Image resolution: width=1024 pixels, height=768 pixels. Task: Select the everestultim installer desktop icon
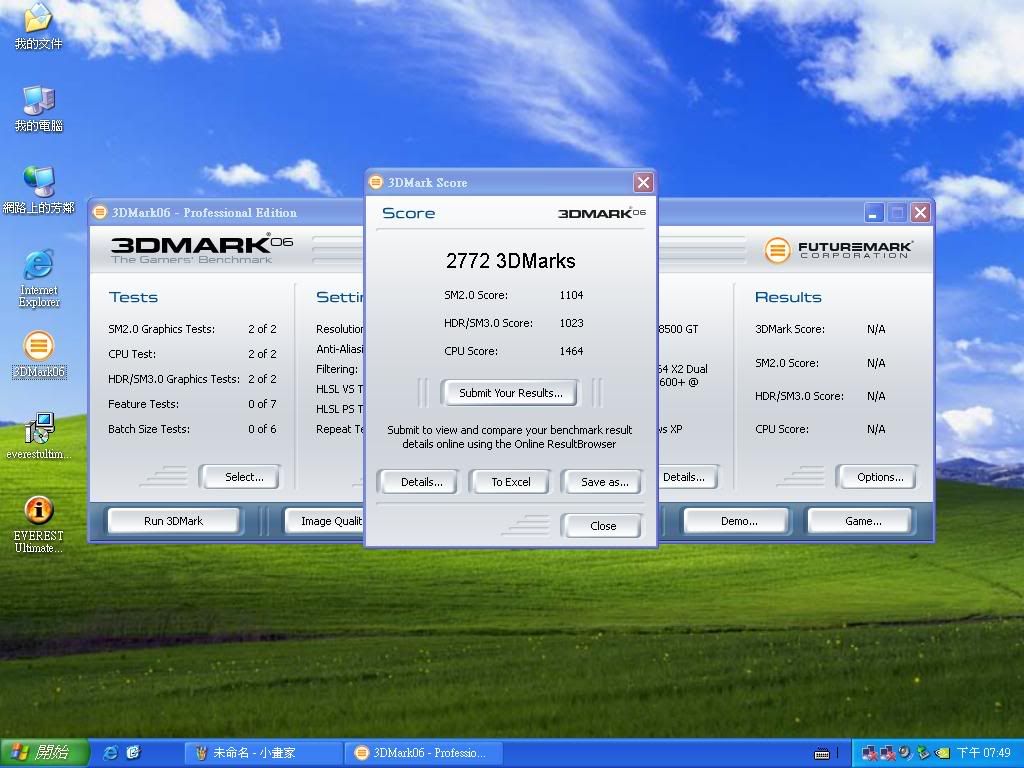[39, 436]
